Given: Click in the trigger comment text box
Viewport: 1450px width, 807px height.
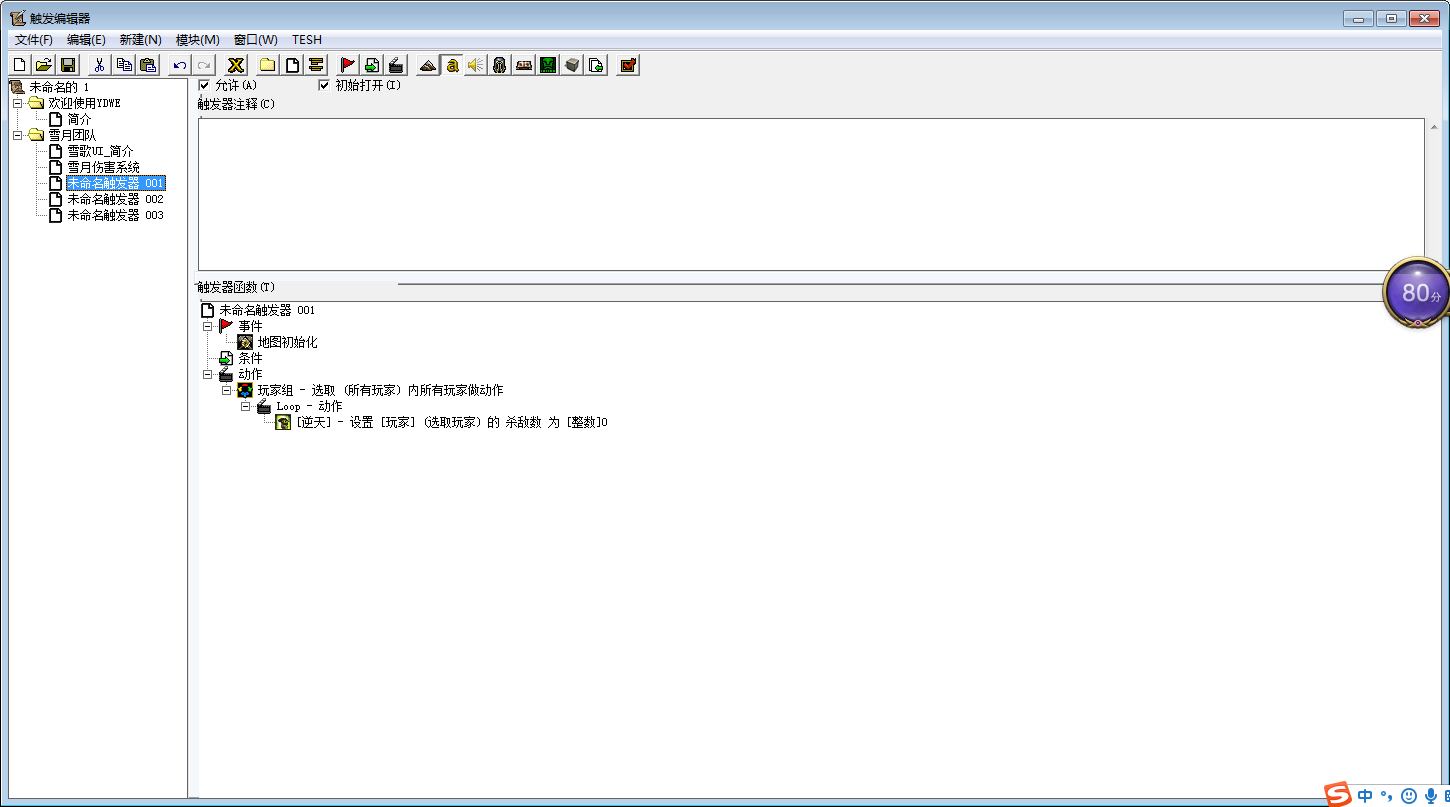Looking at the screenshot, I should tap(810, 194).
